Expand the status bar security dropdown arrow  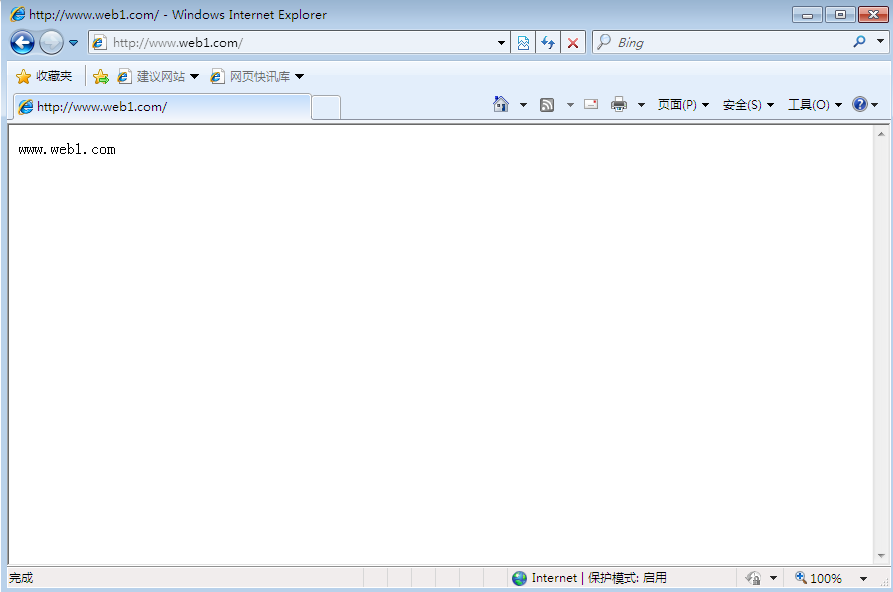point(773,578)
